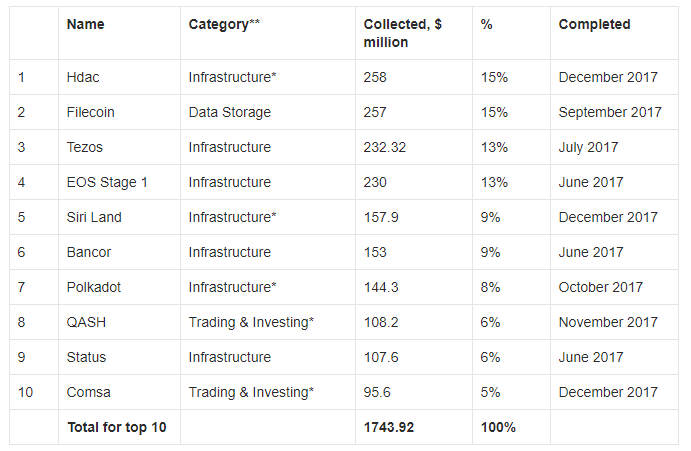Select the Polkadot name cell

point(94,287)
